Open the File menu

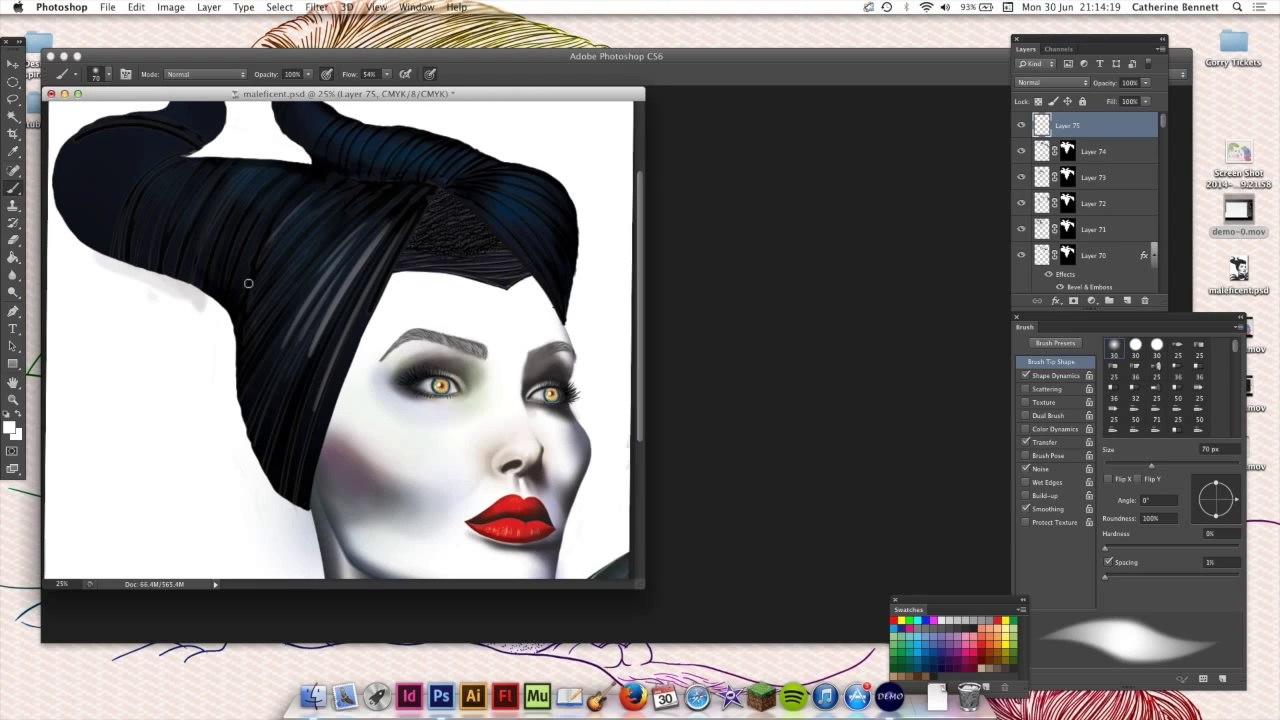[x=107, y=7]
